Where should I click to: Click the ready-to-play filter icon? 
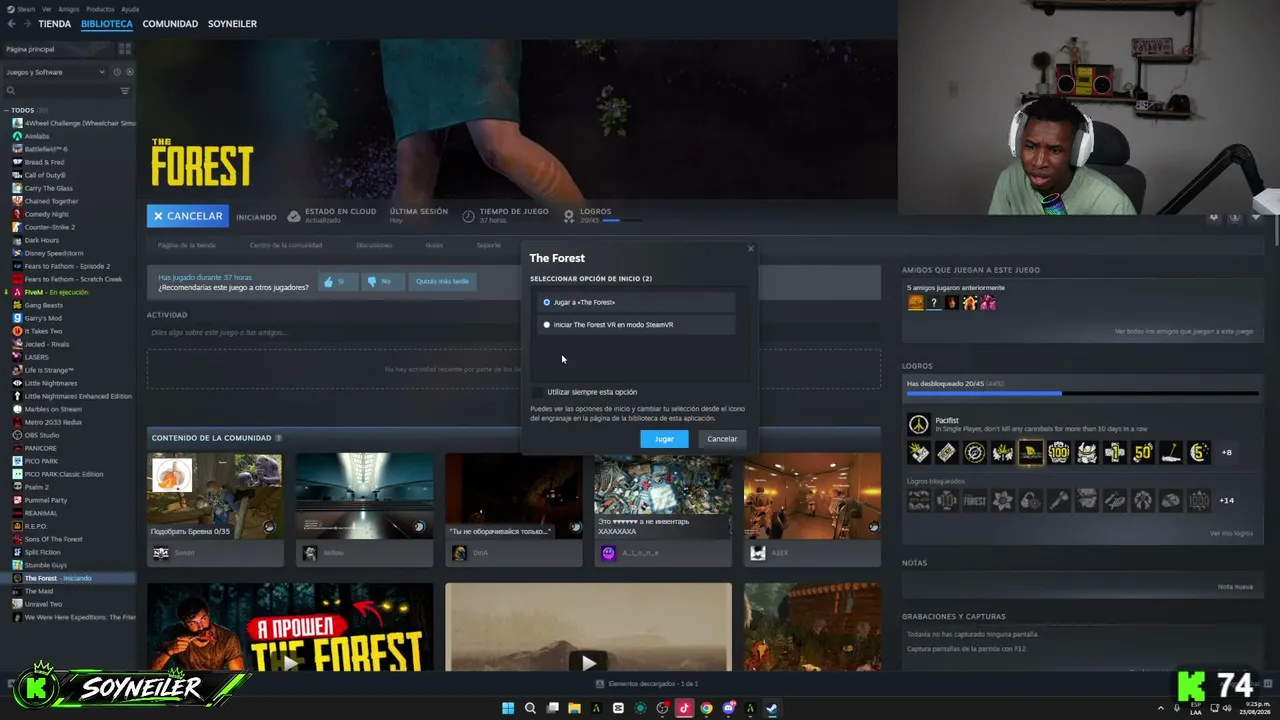click(129, 72)
